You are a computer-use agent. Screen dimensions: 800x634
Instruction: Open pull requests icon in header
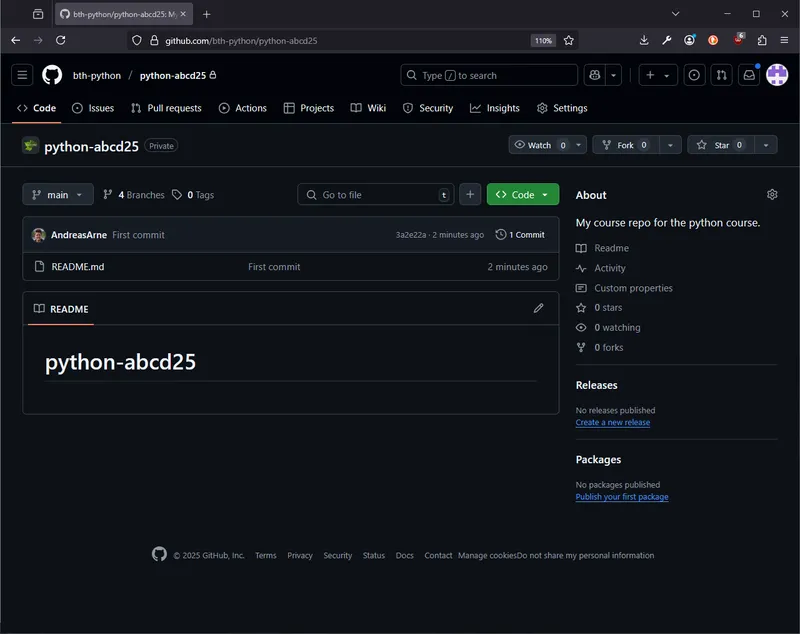pos(721,75)
